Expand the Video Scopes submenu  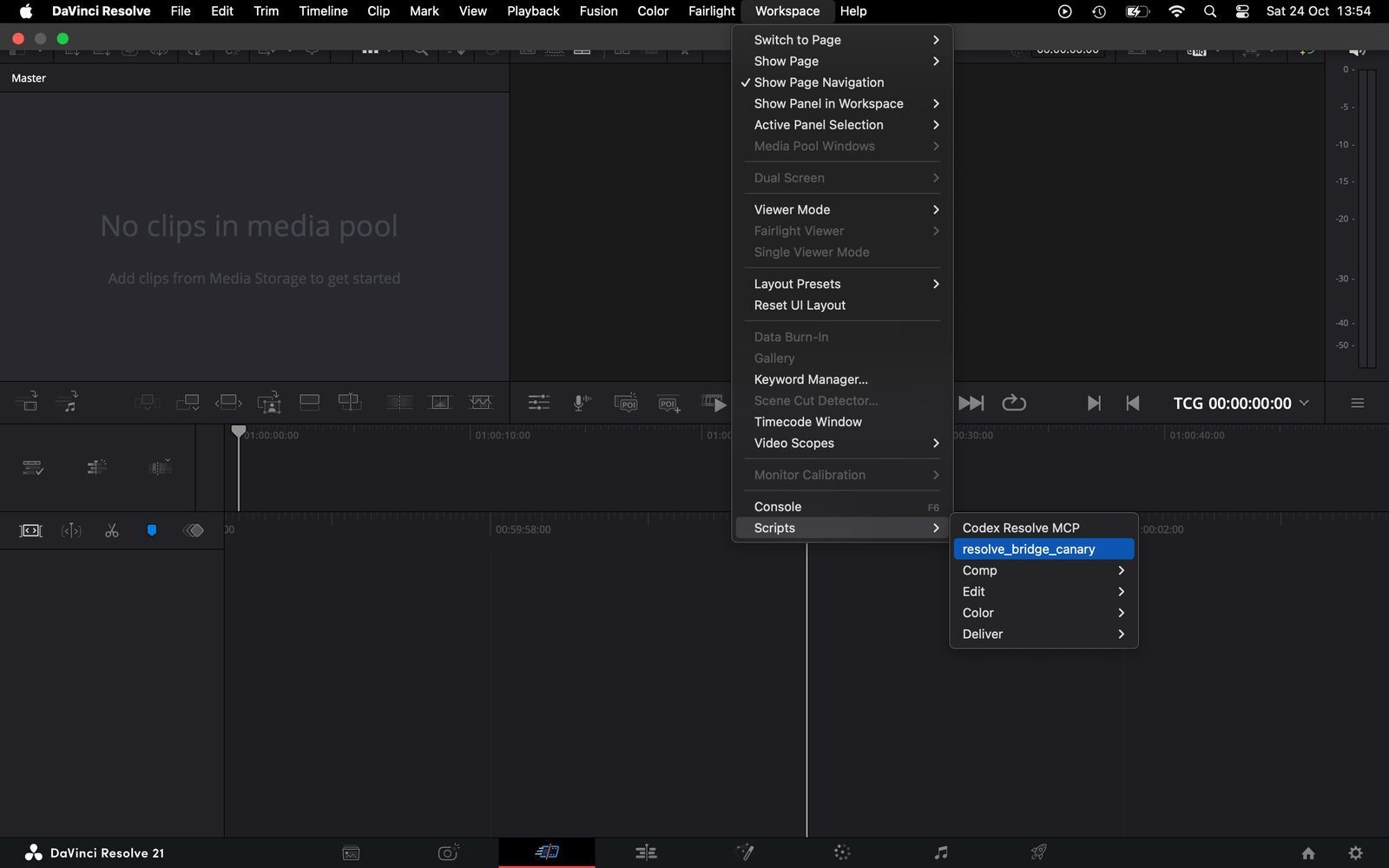(x=842, y=444)
